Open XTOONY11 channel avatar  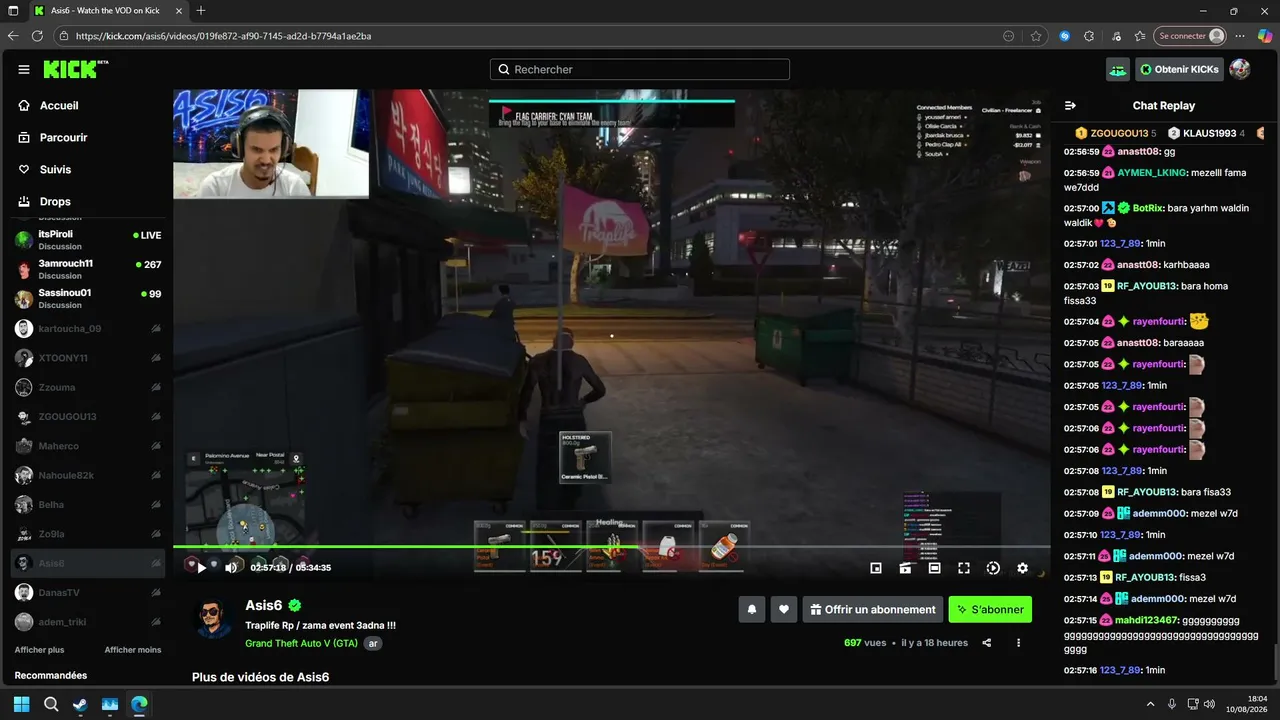[x=24, y=358]
